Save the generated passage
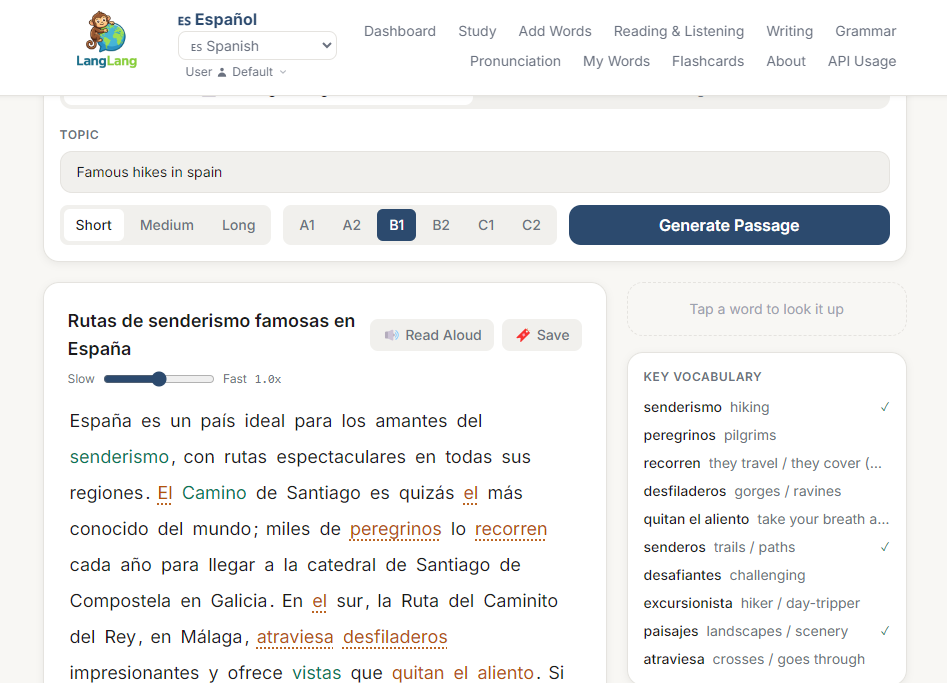This screenshot has height=683, width=947. click(x=542, y=335)
